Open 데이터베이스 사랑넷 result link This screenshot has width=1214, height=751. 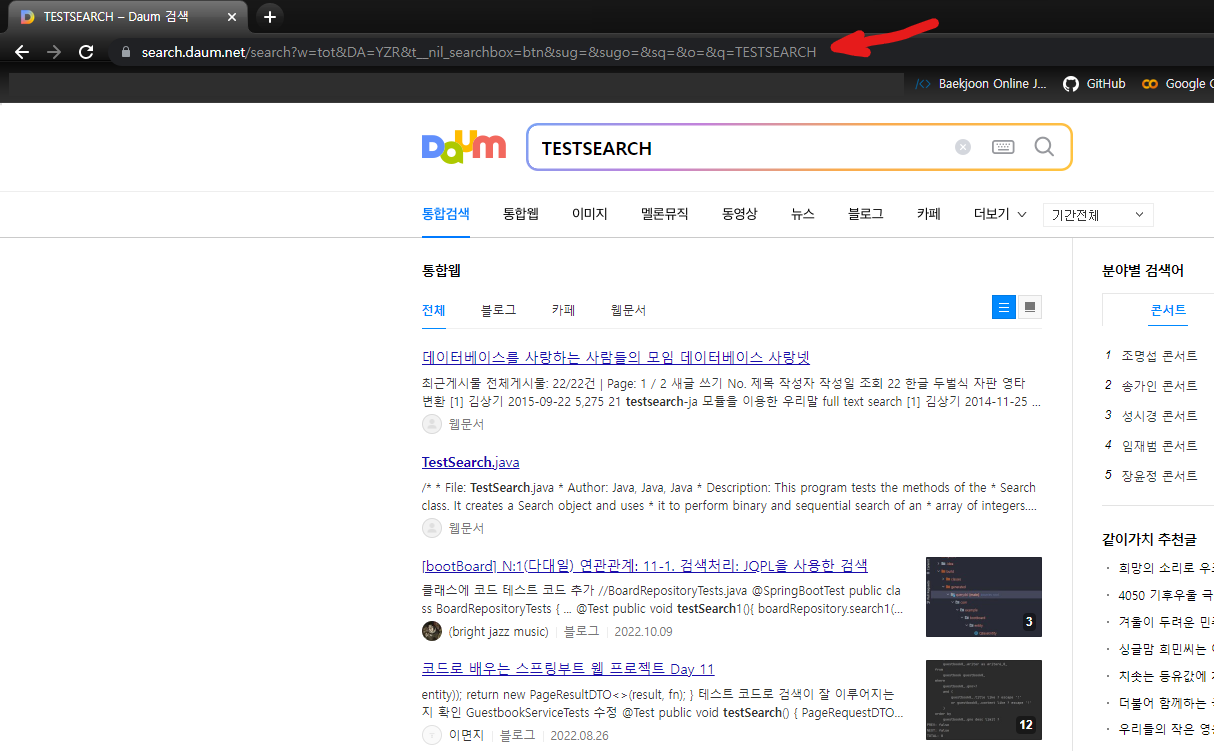616,357
